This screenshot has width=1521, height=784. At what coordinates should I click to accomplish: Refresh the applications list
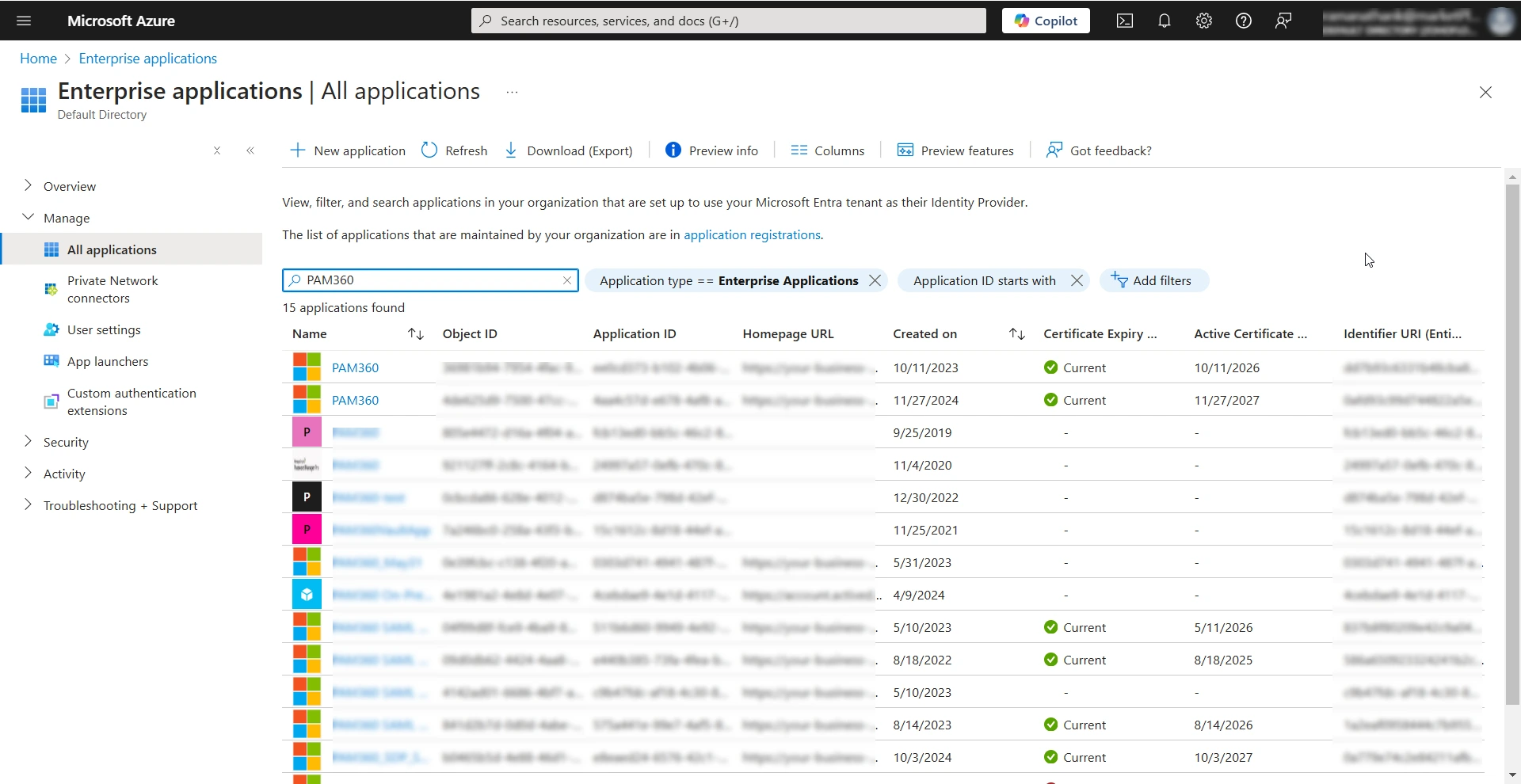pos(454,150)
